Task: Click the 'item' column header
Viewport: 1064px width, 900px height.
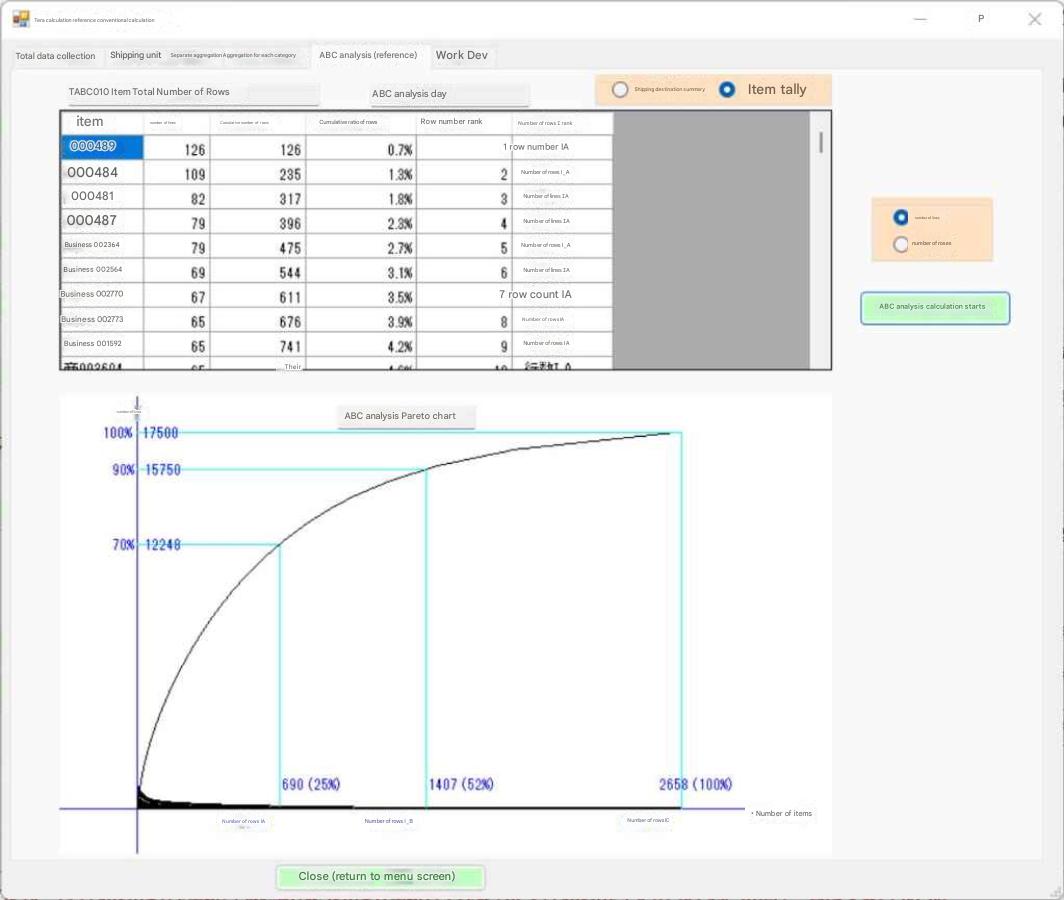Action: tap(102, 122)
